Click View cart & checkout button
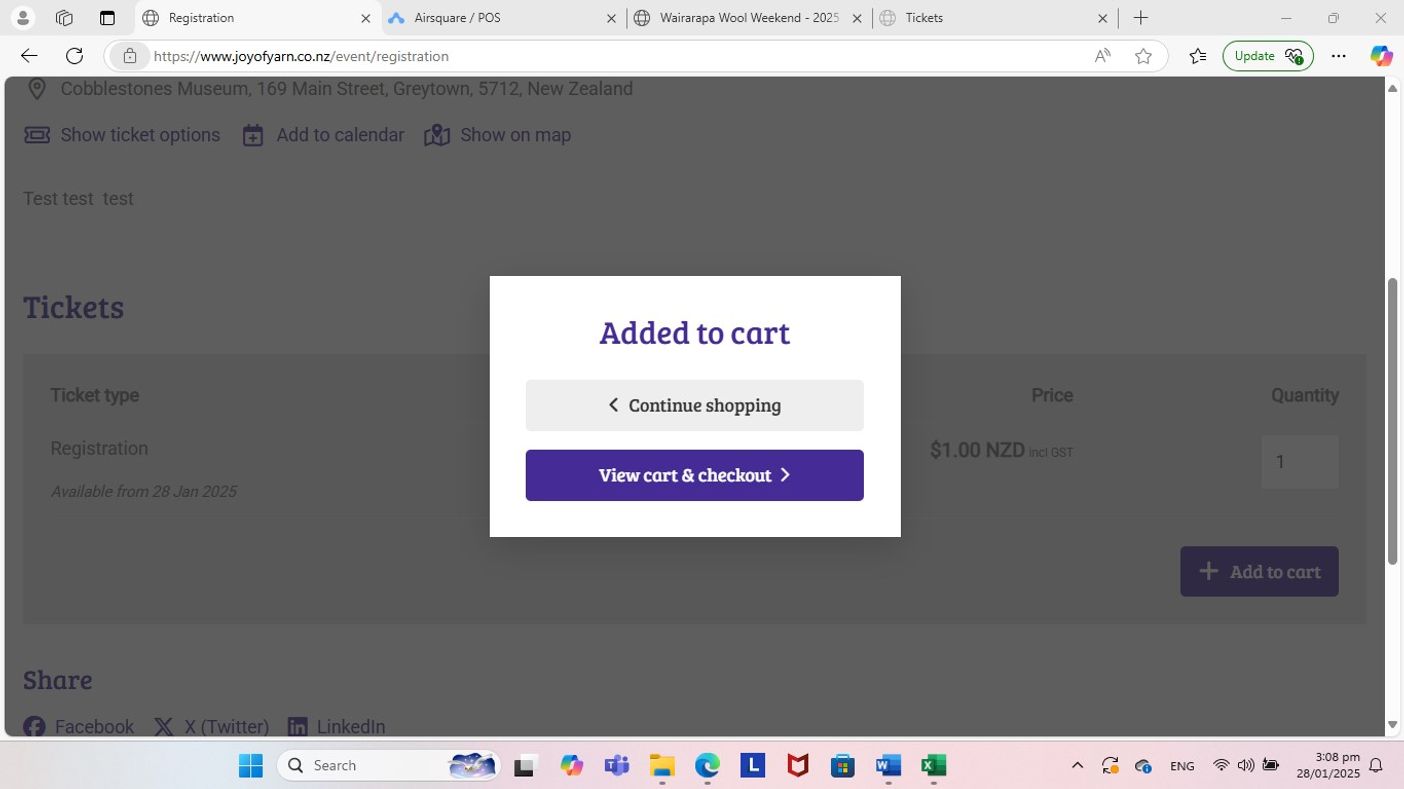The height and width of the screenshot is (789, 1404). coord(694,475)
